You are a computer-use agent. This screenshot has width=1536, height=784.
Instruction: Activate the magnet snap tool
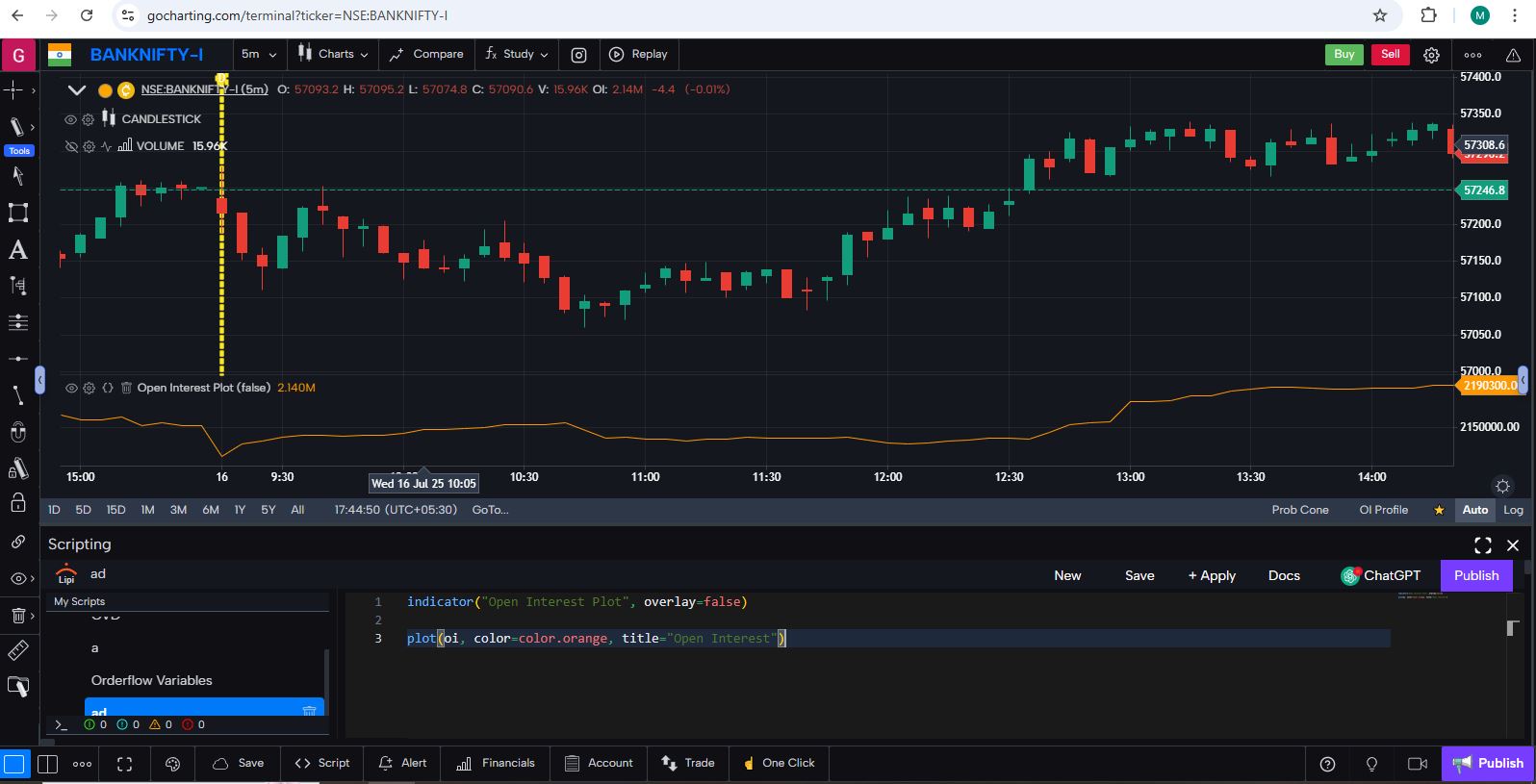tap(17, 432)
